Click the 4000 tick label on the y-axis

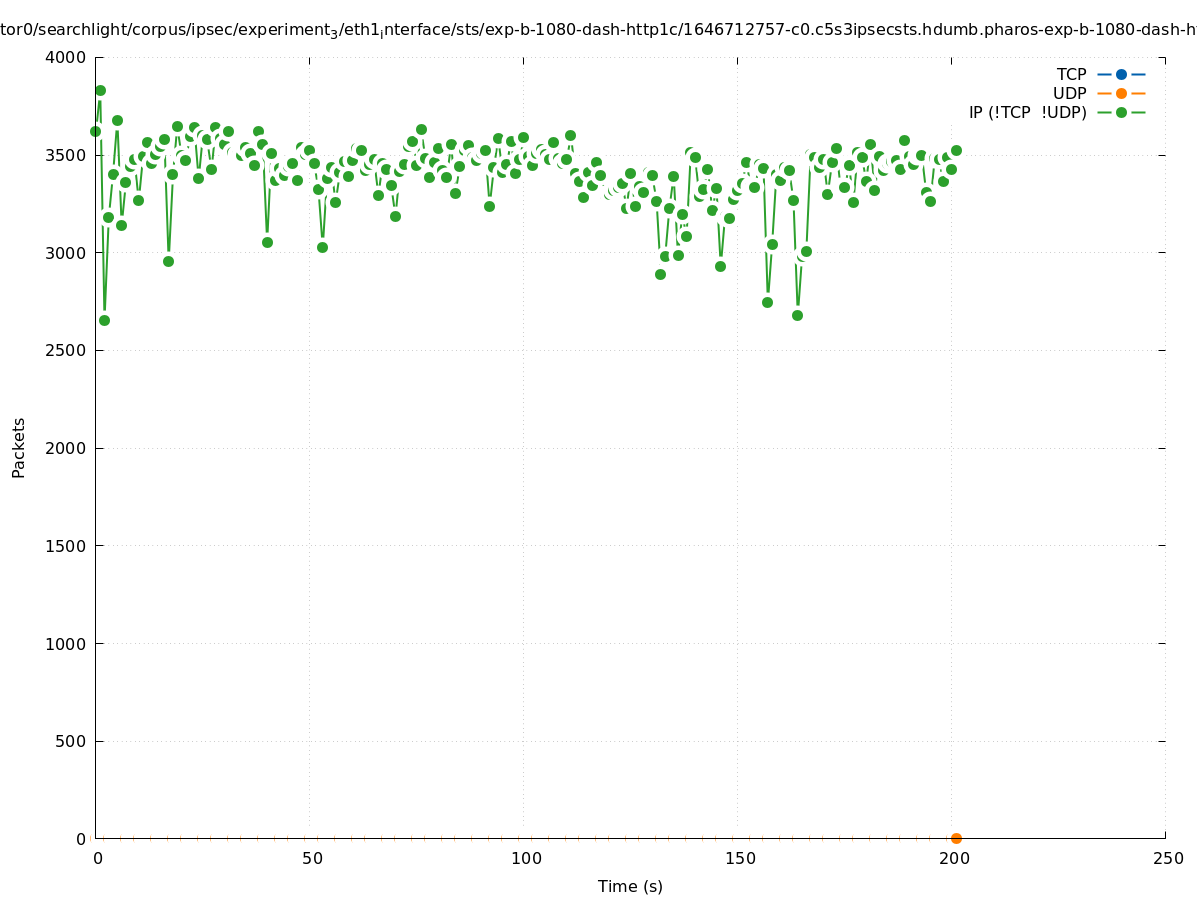66,57
